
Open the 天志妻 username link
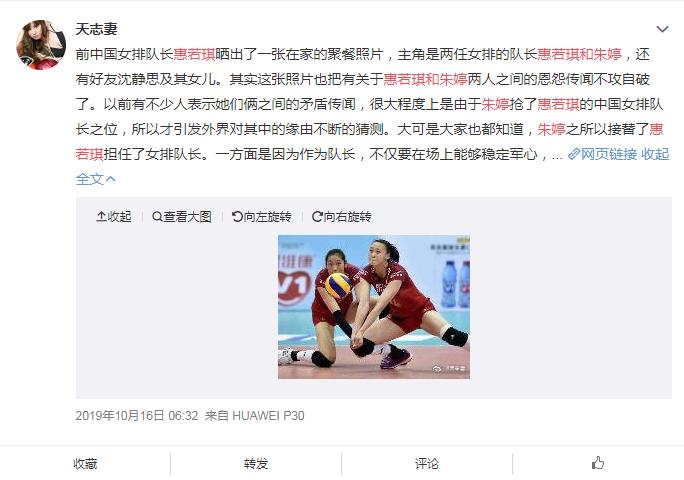point(96,29)
